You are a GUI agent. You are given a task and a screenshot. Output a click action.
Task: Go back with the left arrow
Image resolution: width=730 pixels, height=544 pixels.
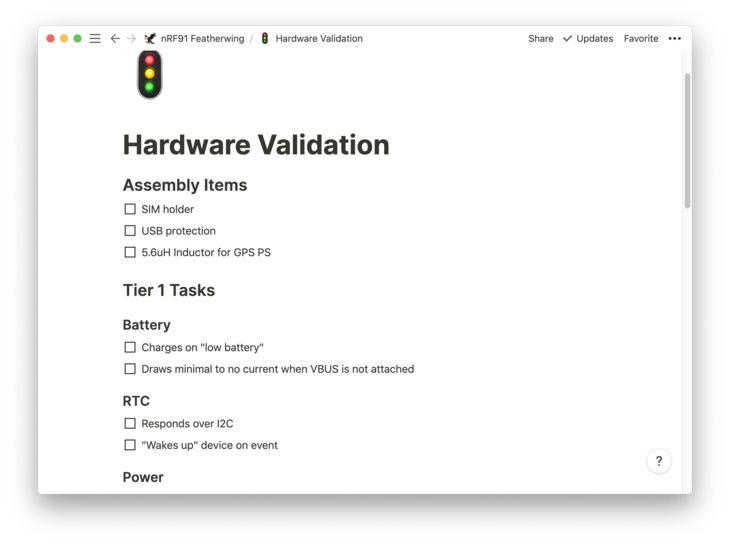[x=115, y=39]
